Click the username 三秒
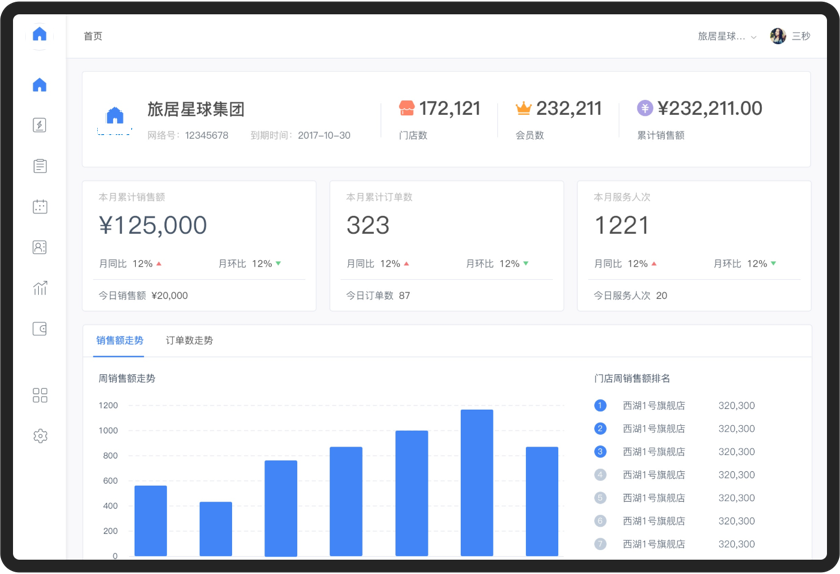Image resolution: width=840 pixels, height=574 pixels. 801,36
